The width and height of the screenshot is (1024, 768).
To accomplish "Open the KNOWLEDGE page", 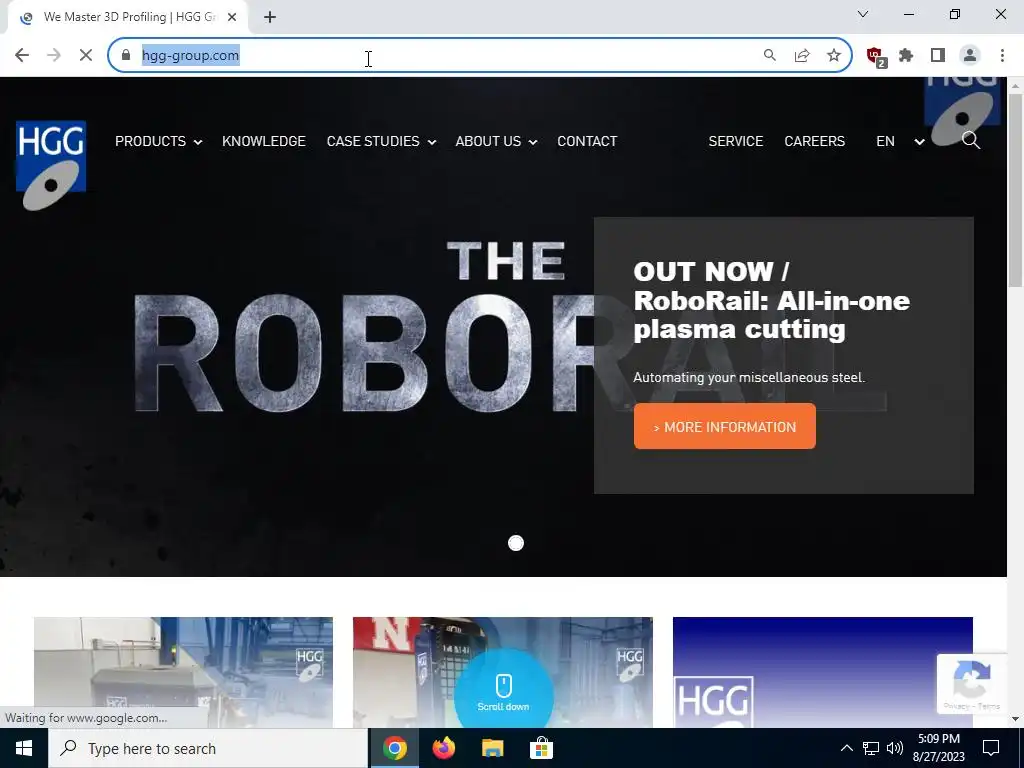I will 264,141.
